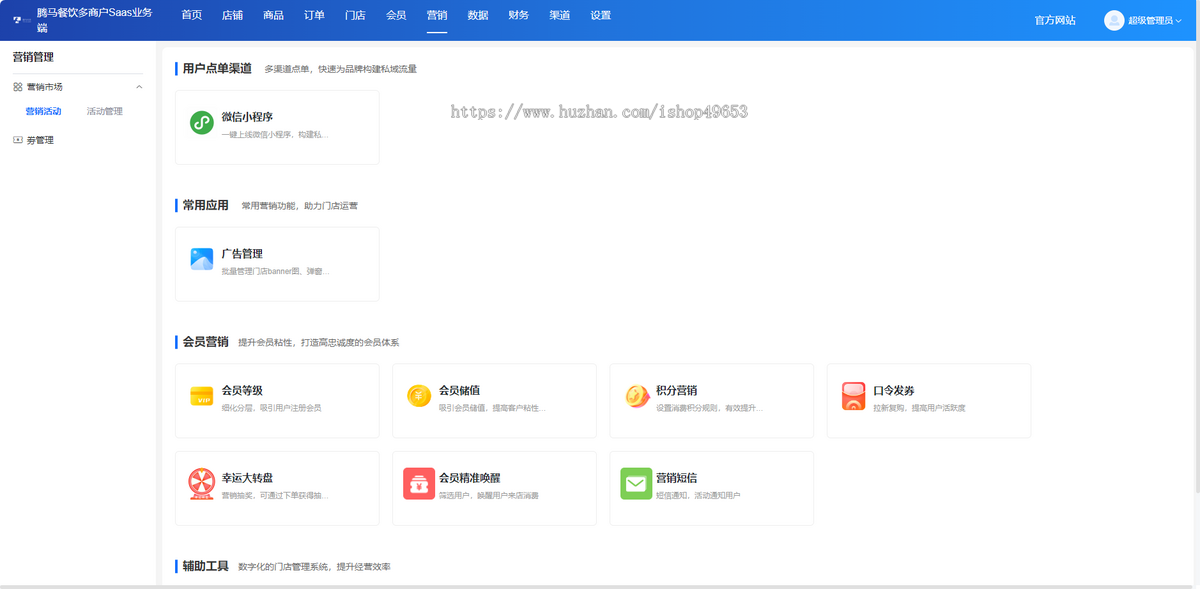Open the 超级管理员 dropdown arrow
The height and width of the screenshot is (589, 1200).
click(1178, 21)
